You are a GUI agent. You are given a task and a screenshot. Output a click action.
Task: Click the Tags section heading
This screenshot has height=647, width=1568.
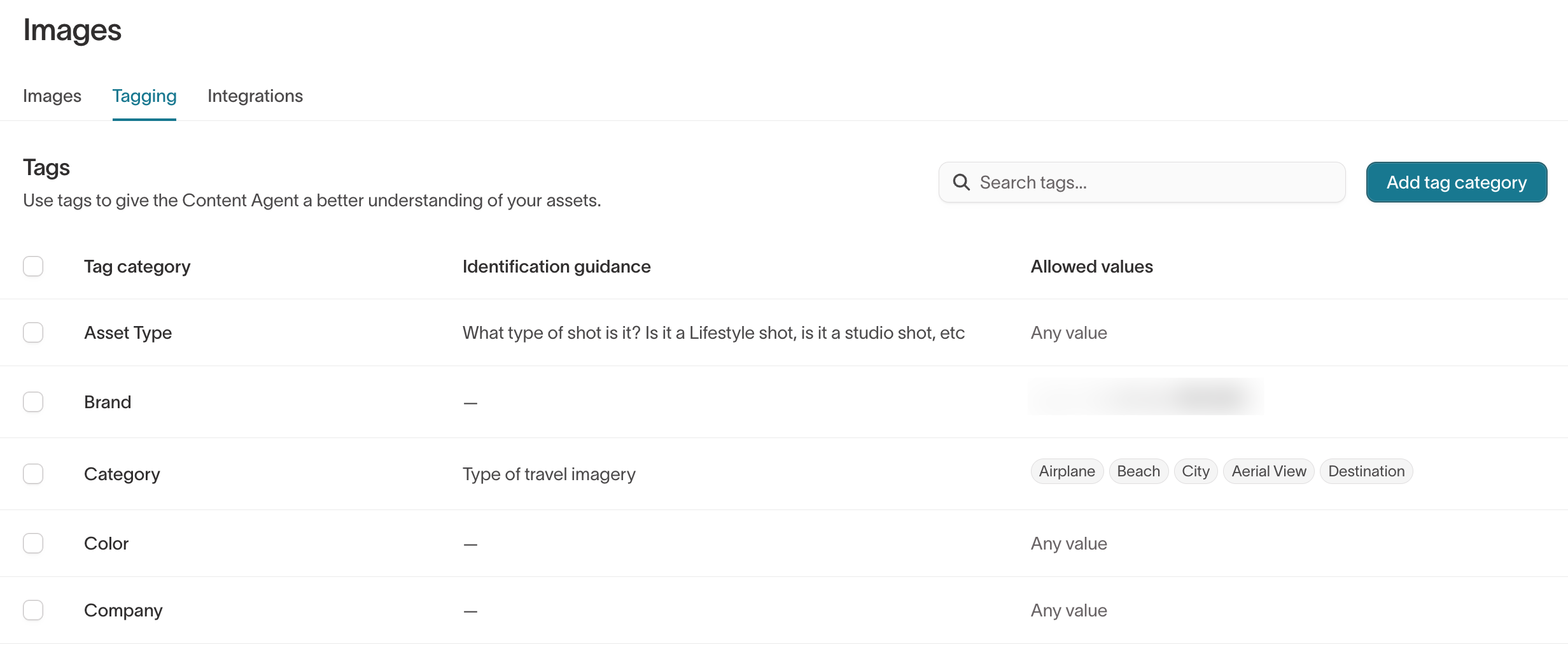click(46, 167)
